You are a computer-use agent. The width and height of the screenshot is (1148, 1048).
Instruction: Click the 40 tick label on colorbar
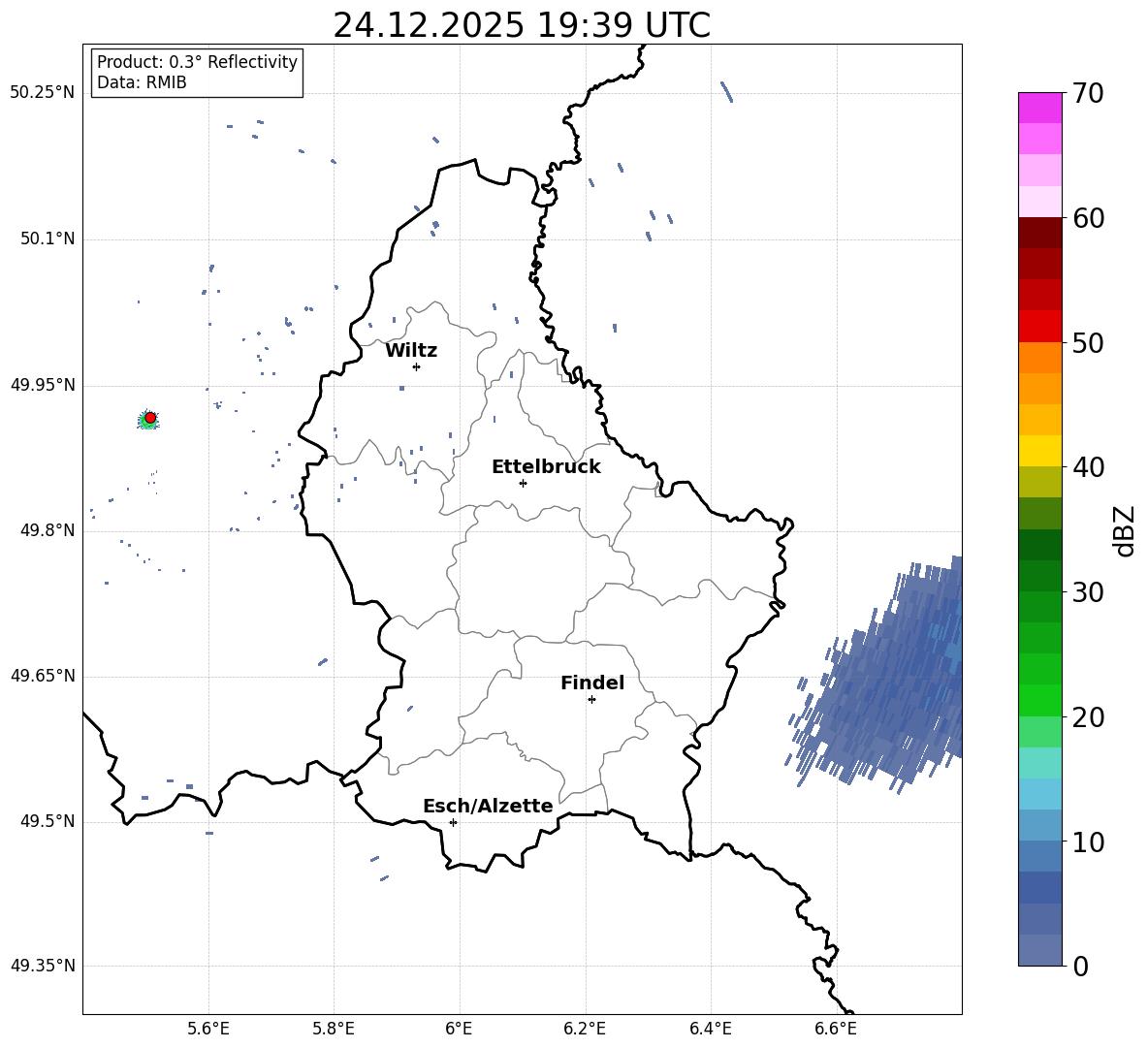pos(1088,467)
